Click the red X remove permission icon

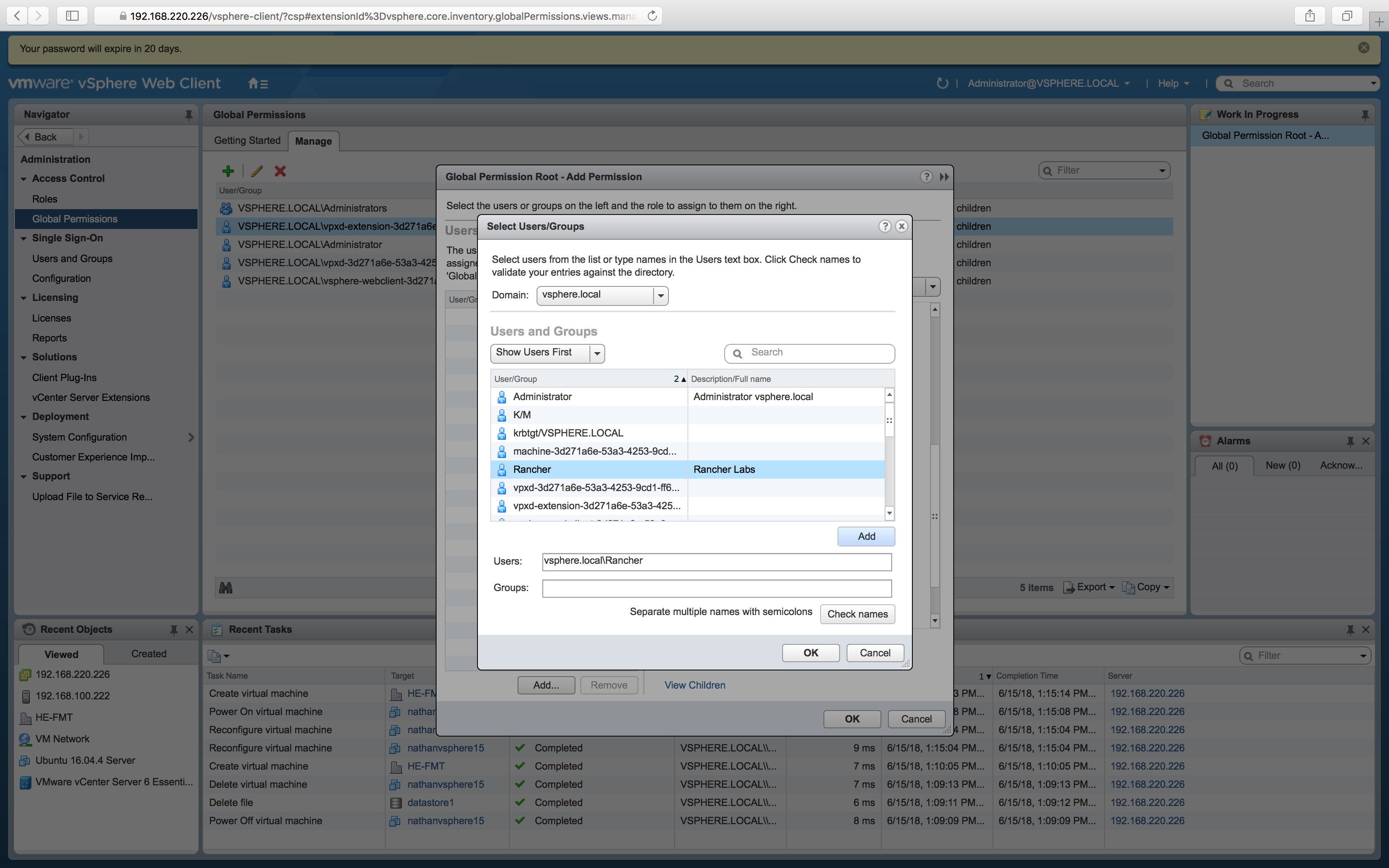point(280,171)
